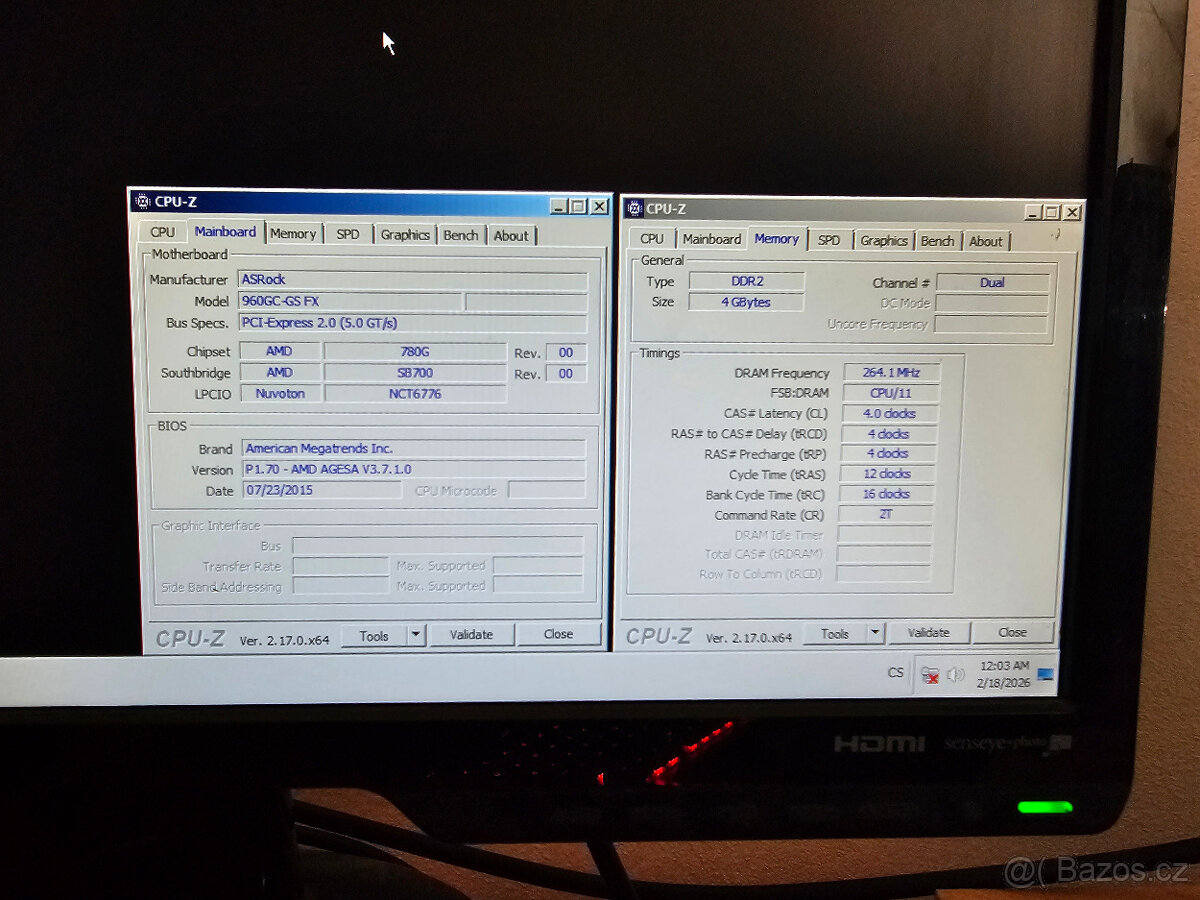The width and height of the screenshot is (1200, 900).
Task: Open the disconnected network icon in system tray
Action: point(929,673)
